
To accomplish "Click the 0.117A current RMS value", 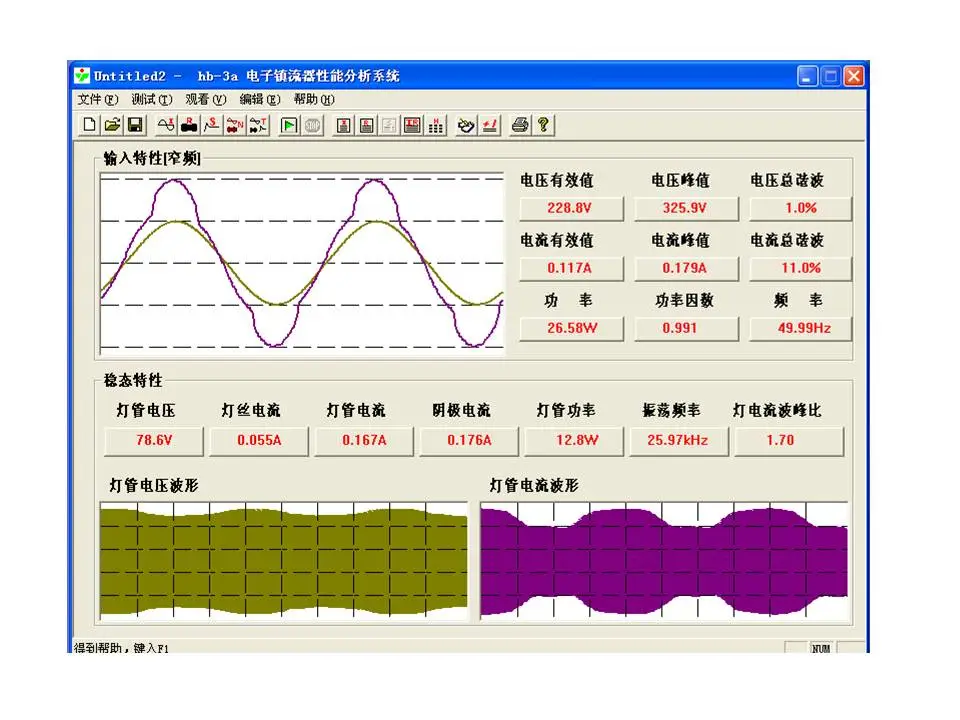I will 571,268.
